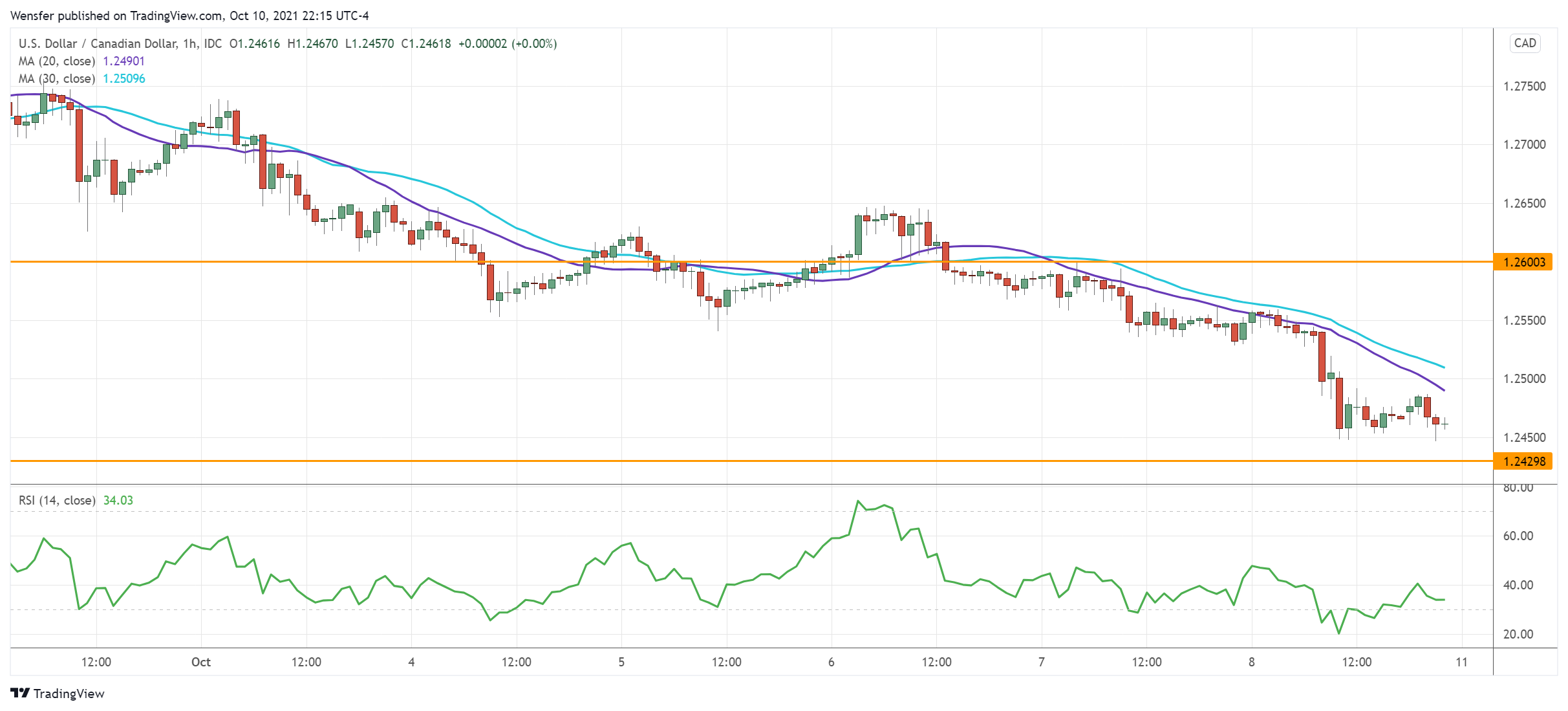Click the Oct date label on time axis

point(201,662)
